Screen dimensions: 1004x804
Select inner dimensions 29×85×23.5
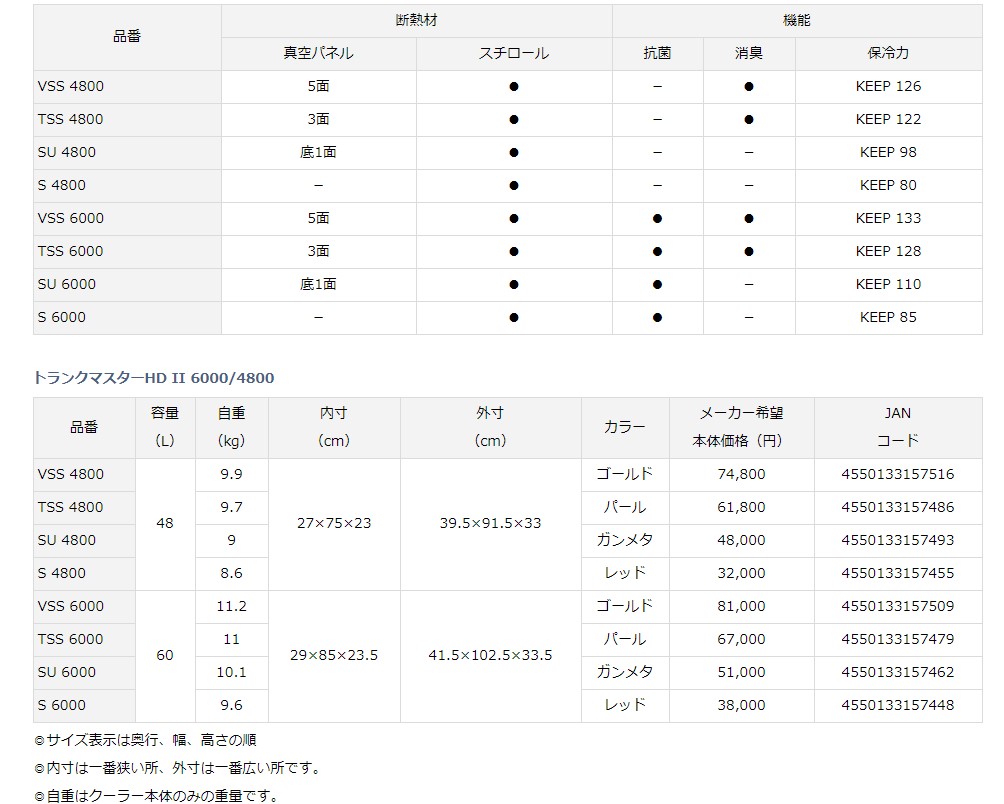click(334, 656)
